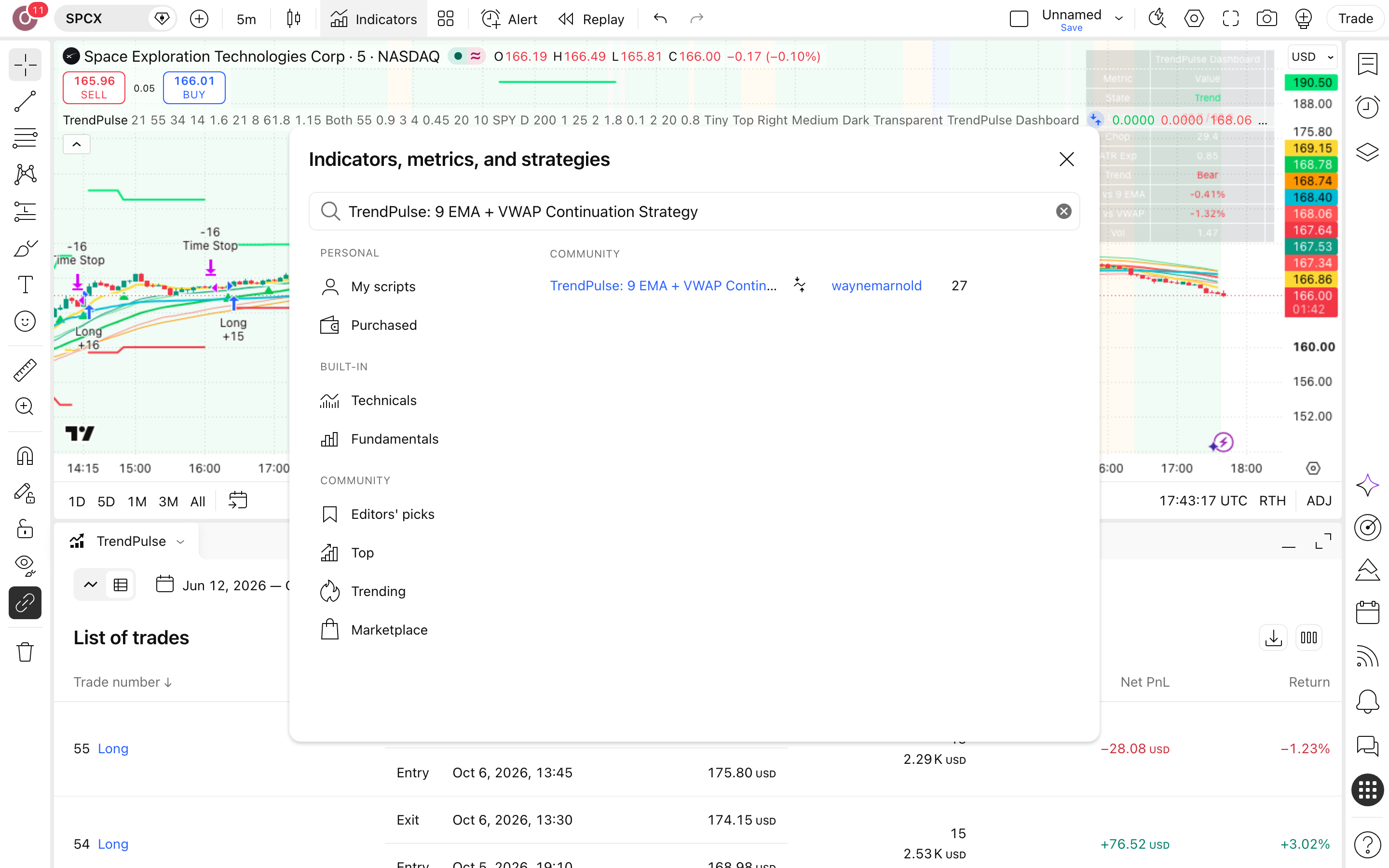Viewport: 1389px width, 868px height.
Task: Click the 166.01 BUY button
Action: (x=194, y=88)
